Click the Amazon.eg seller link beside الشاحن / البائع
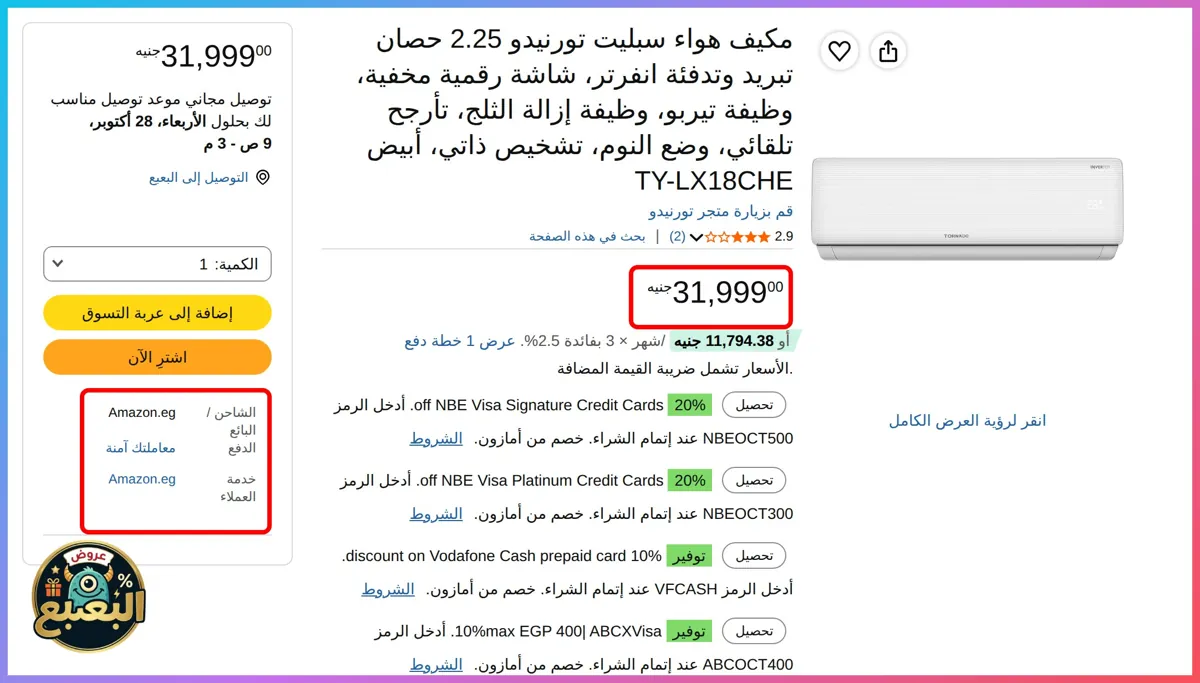This screenshot has width=1200, height=683. coord(142,413)
